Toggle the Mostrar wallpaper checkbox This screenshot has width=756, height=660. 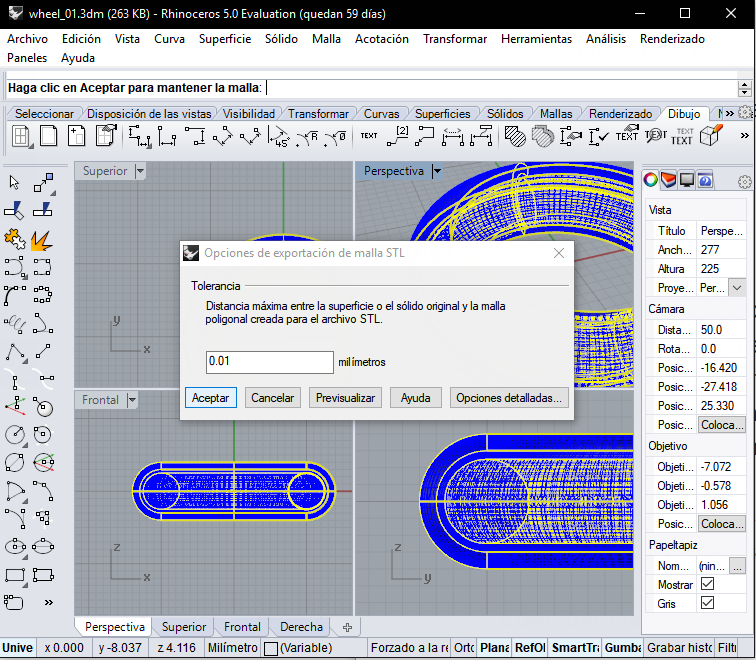pos(708,584)
